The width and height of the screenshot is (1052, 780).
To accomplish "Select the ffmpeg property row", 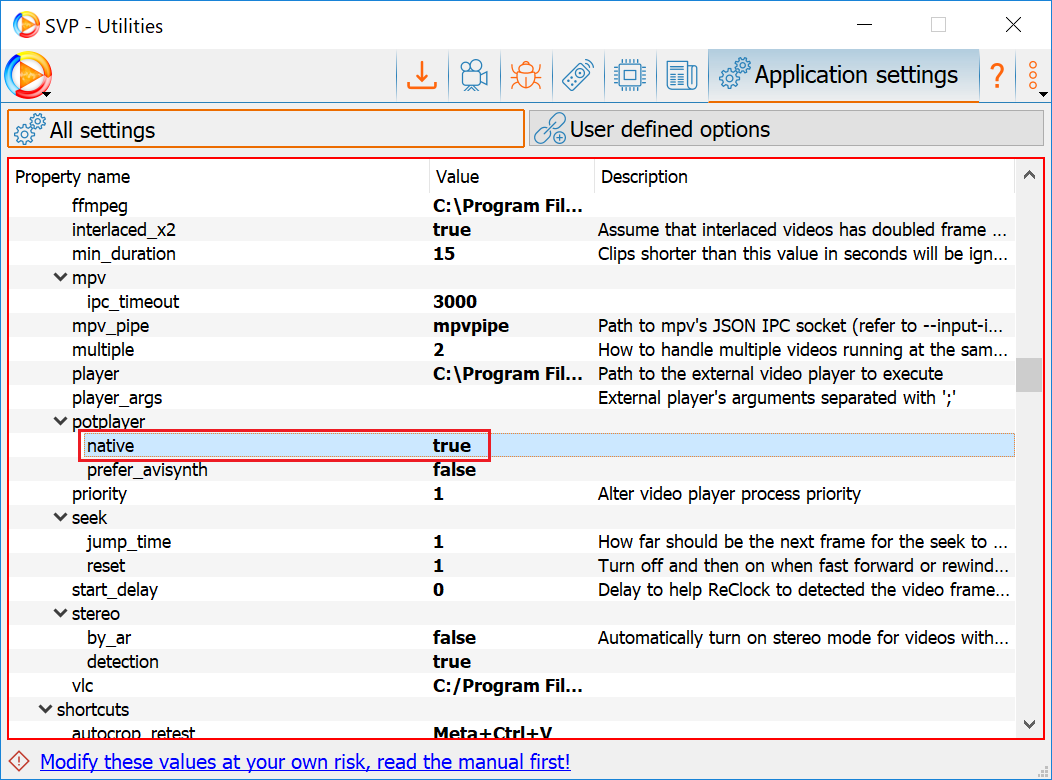I will coord(511,205).
